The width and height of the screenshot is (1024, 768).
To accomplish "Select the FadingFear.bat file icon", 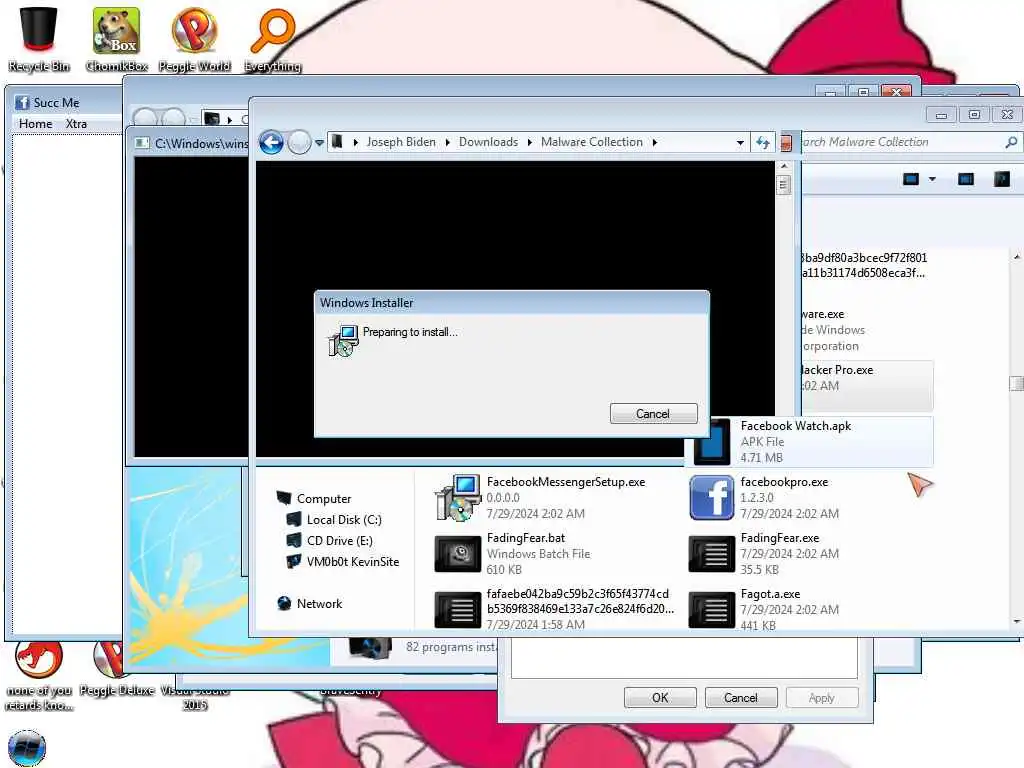I will (457, 554).
